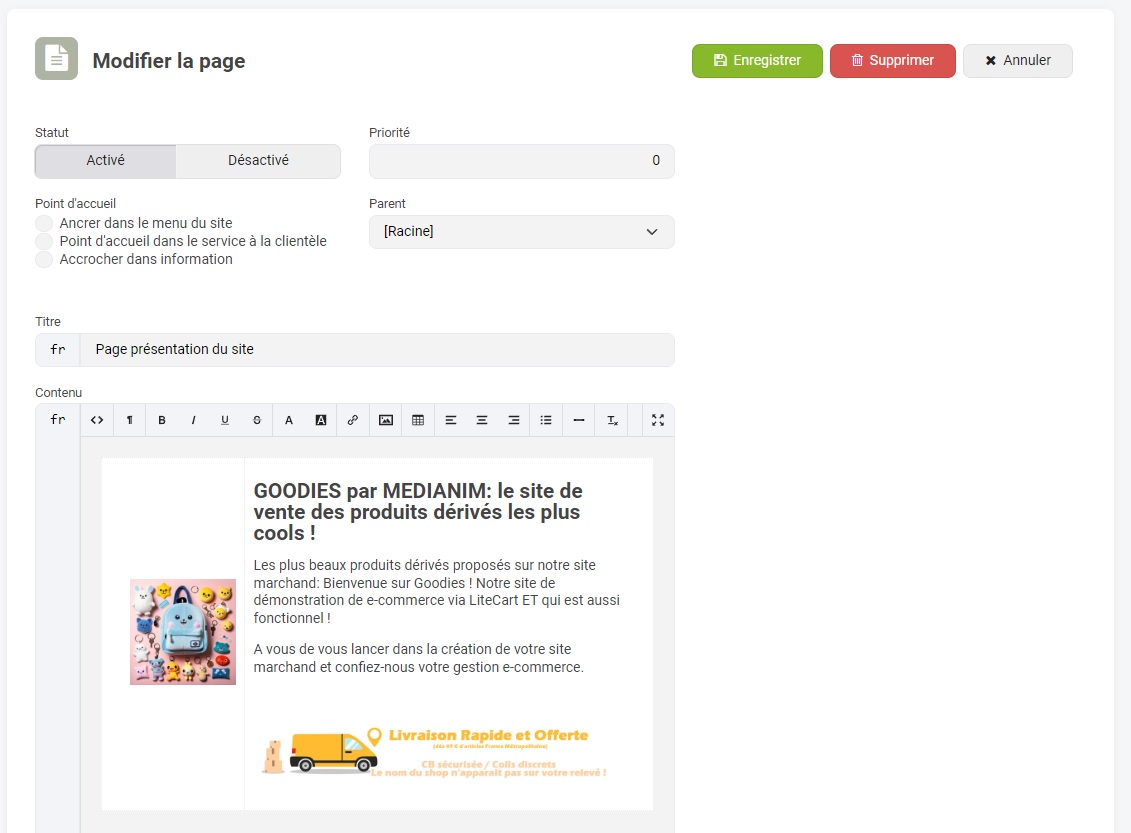Set status to Activé
Screen dimensions: 1131x833
coord(105,161)
